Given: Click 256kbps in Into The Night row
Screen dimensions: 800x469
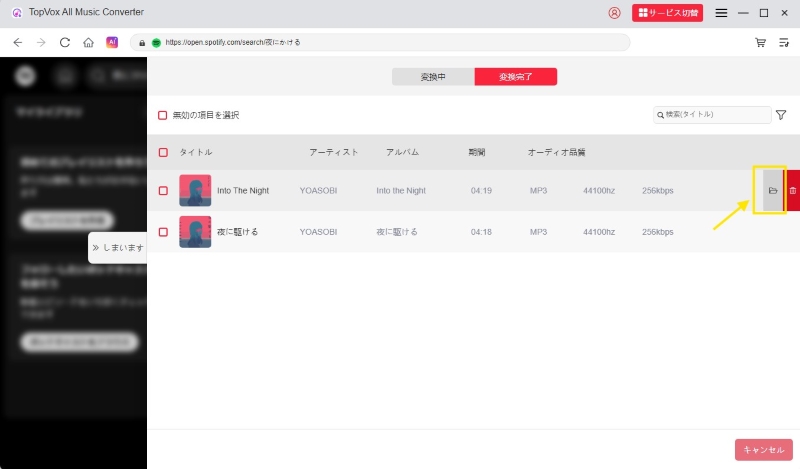Looking at the screenshot, I should (658, 190).
